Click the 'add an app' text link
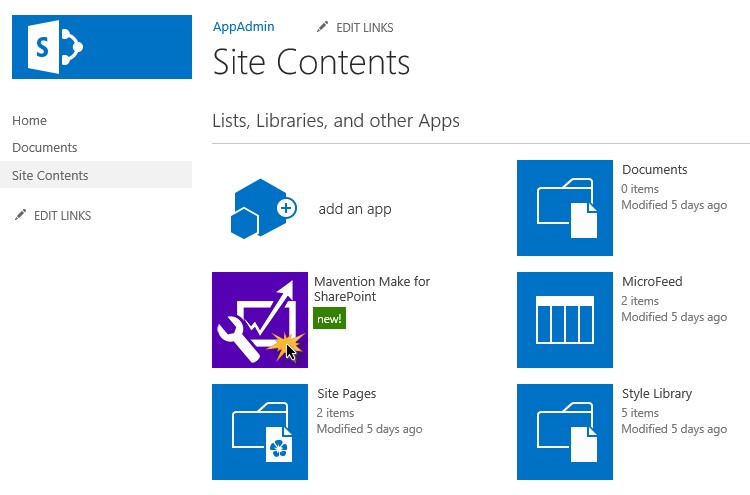The height and width of the screenshot is (495, 750). 355,209
